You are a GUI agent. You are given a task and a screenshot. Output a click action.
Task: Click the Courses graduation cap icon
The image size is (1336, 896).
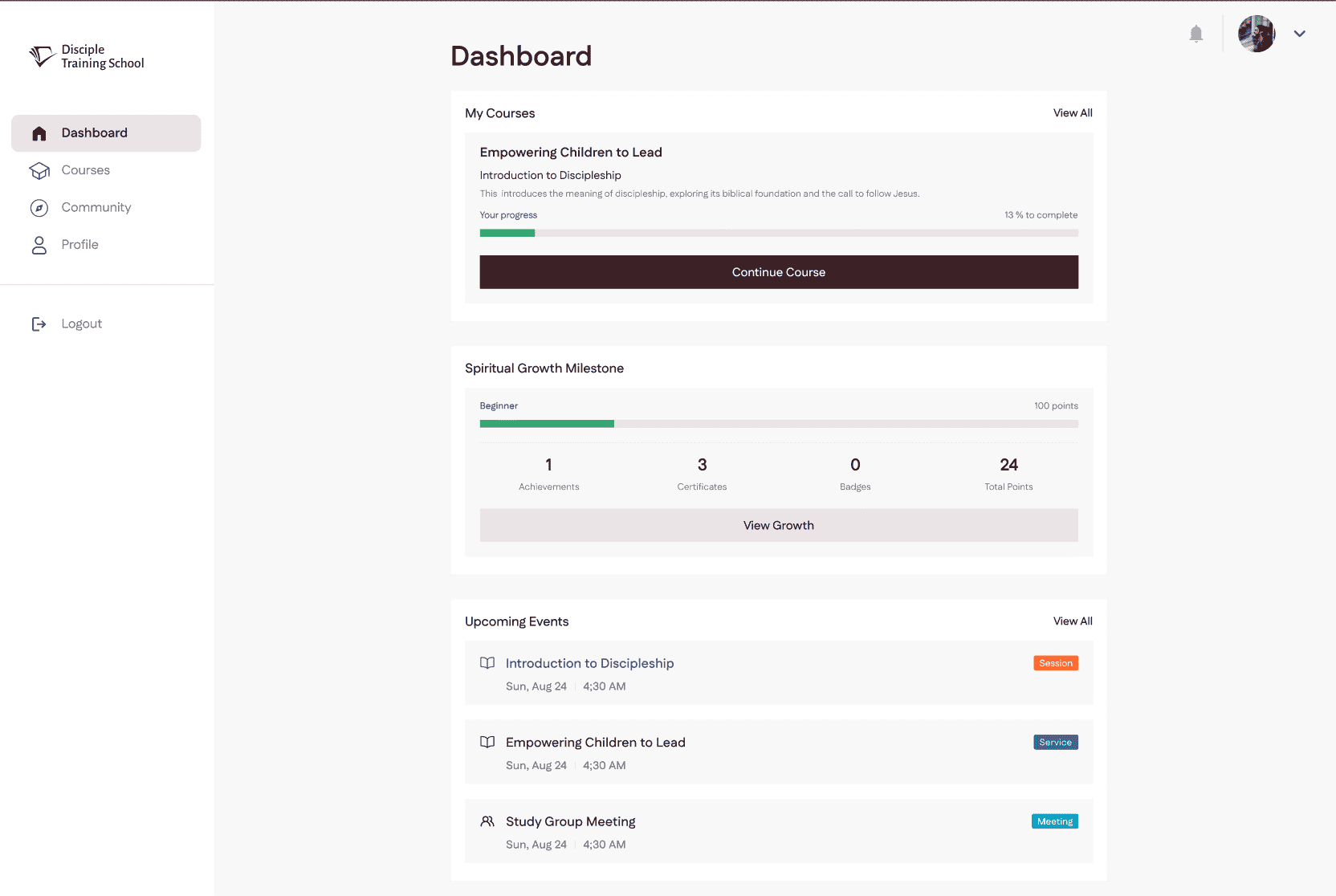[x=39, y=170]
